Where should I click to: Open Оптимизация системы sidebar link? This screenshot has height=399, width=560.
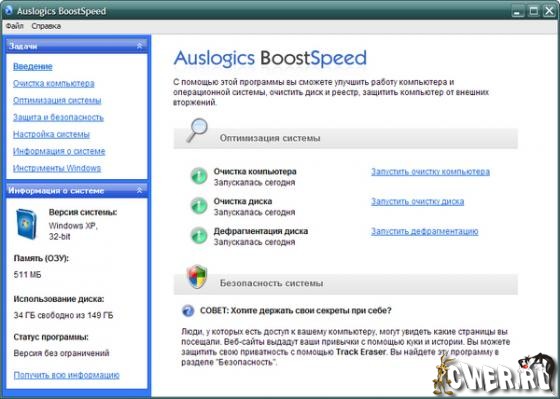[57, 100]
